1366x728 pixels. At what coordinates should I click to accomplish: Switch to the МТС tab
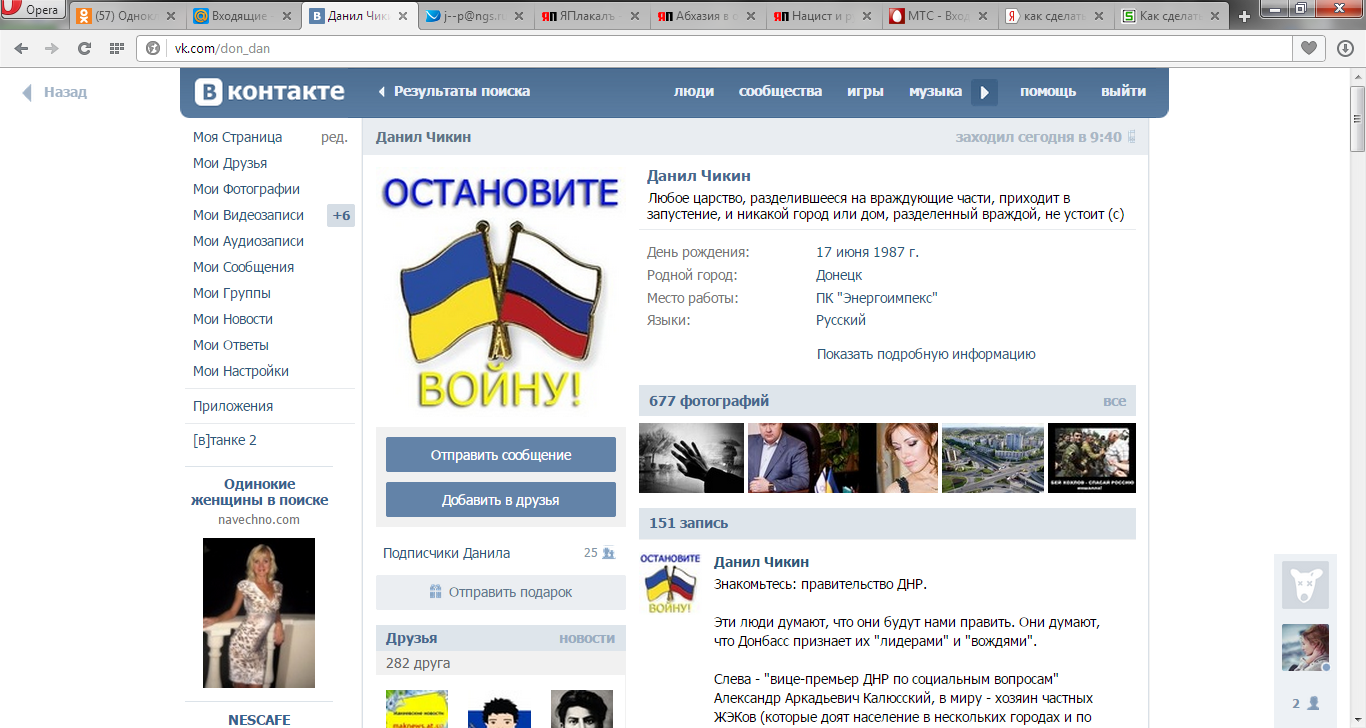(x=941, y=16)
